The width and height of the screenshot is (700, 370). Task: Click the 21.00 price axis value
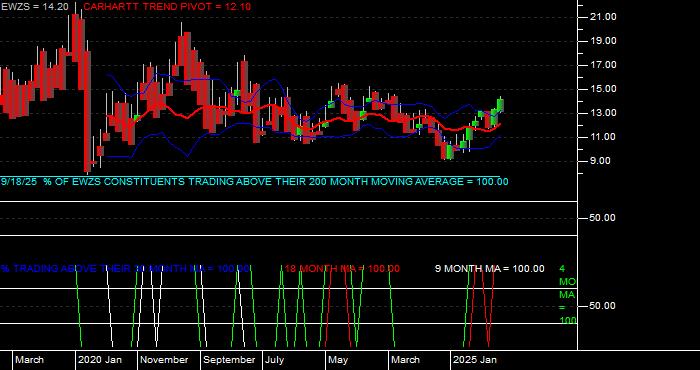tap(604, 17)
